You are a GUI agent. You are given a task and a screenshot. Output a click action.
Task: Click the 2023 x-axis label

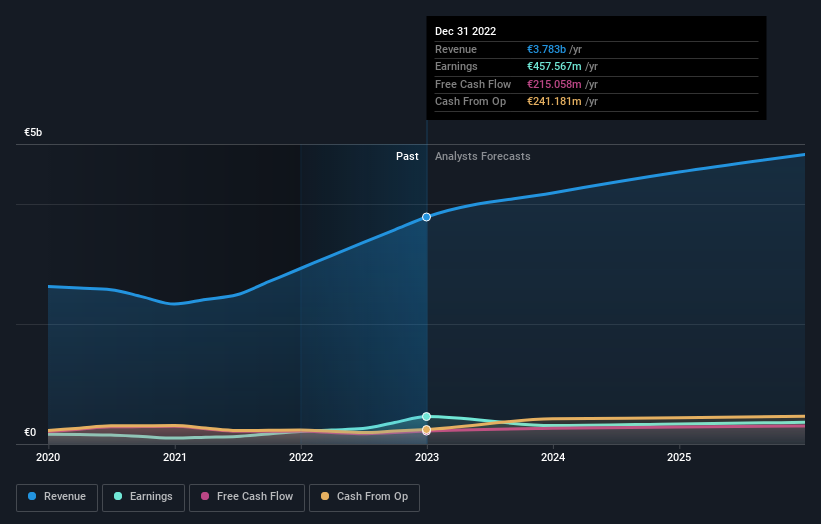click(427, 458)
